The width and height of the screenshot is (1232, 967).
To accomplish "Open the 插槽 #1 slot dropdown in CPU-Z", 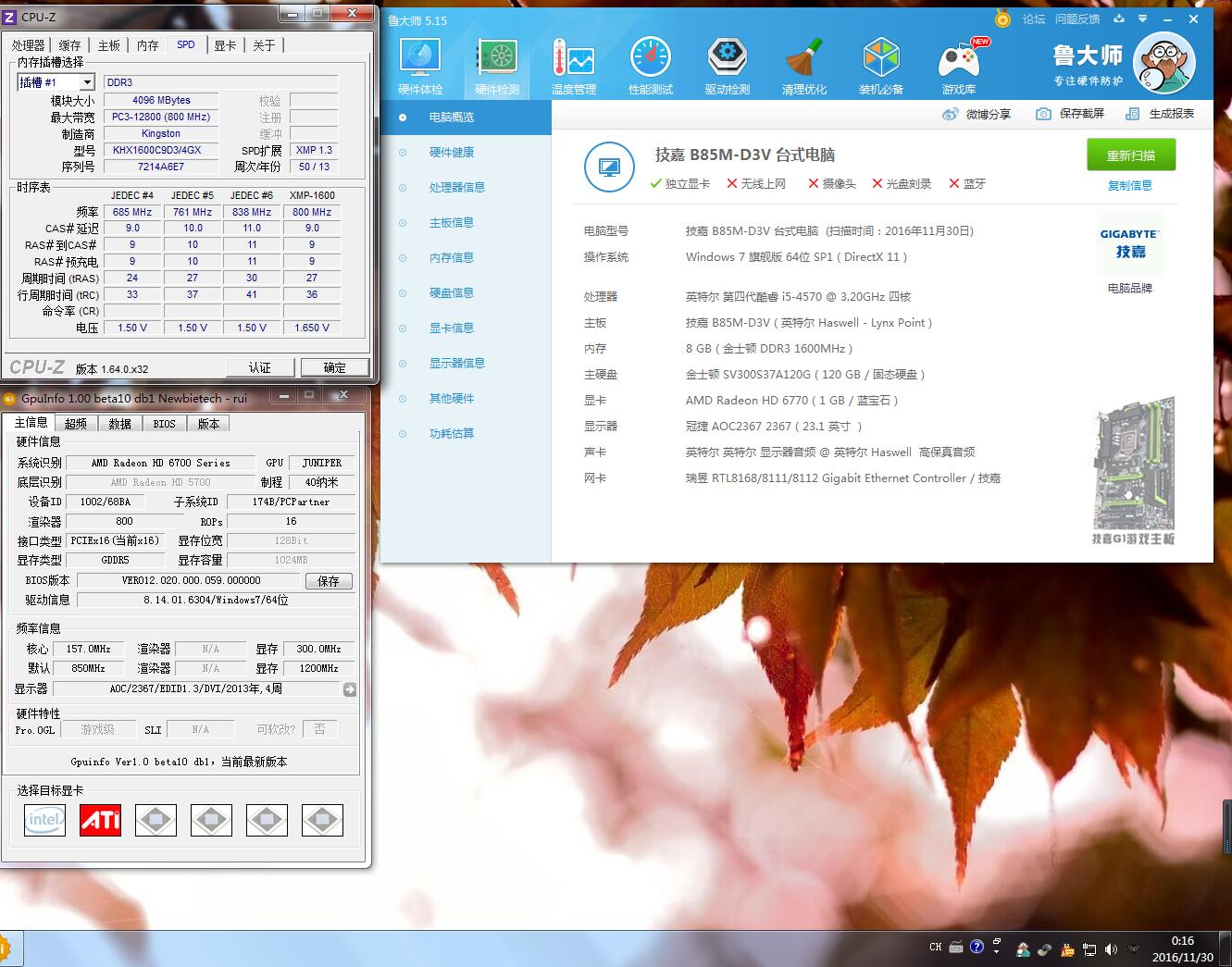I will pyautogui.click(x=56, y=82).
